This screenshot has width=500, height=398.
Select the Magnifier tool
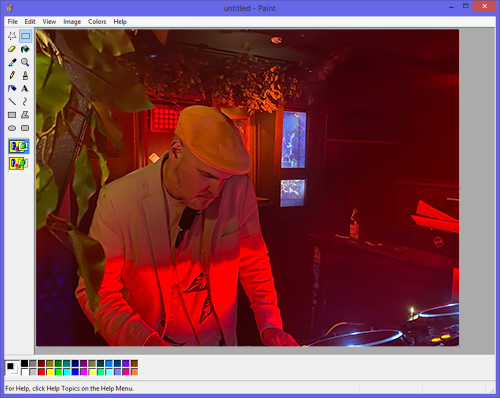coord(25,62)
